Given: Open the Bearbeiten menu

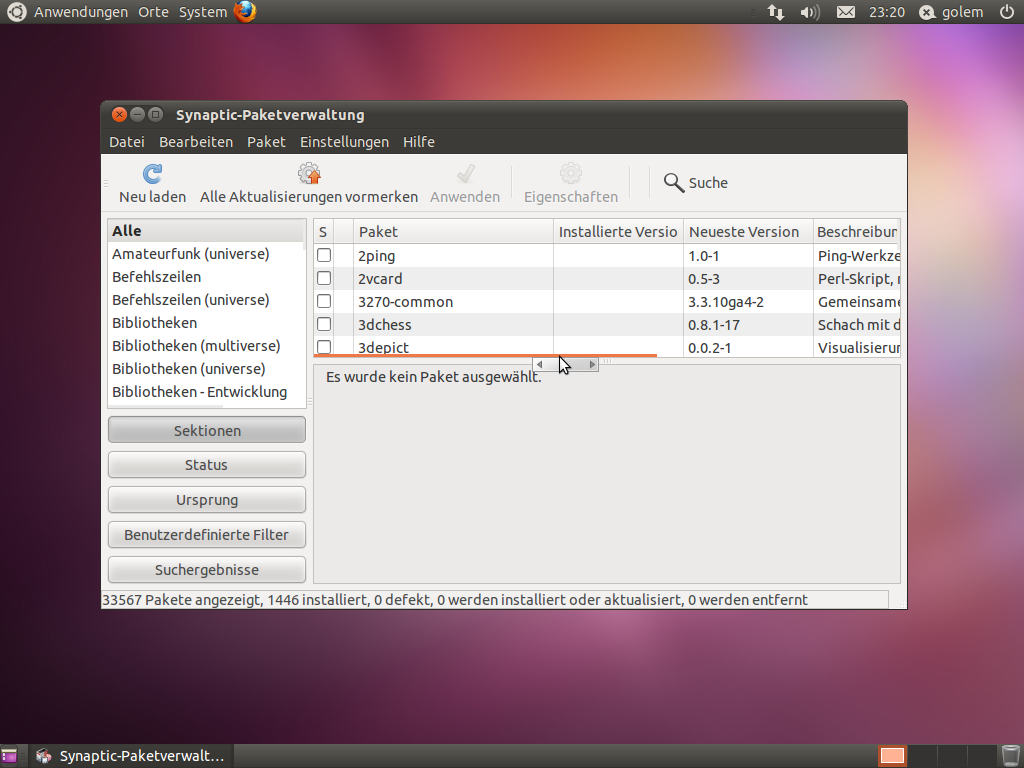Looking at the screenshot, I should 196,142.
